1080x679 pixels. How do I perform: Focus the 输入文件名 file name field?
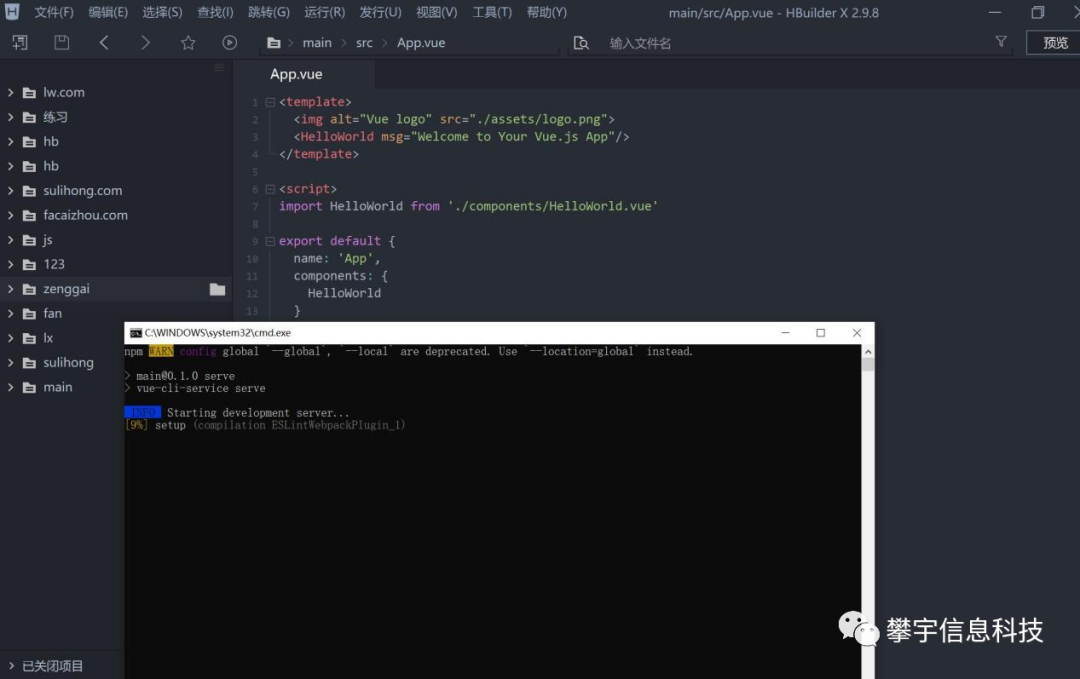pos(792,43)
